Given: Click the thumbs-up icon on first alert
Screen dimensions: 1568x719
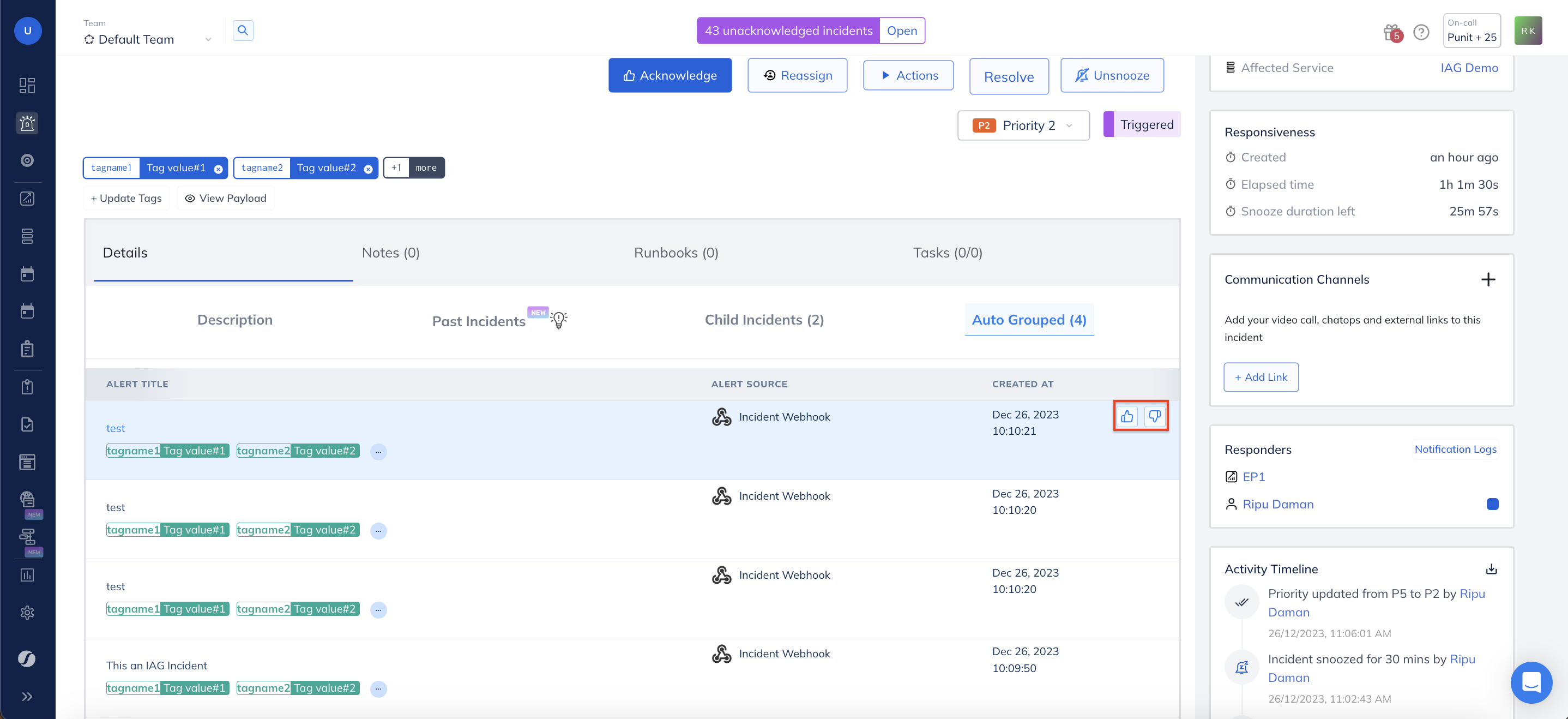Looking at the screenshot, I should 1127,416.
